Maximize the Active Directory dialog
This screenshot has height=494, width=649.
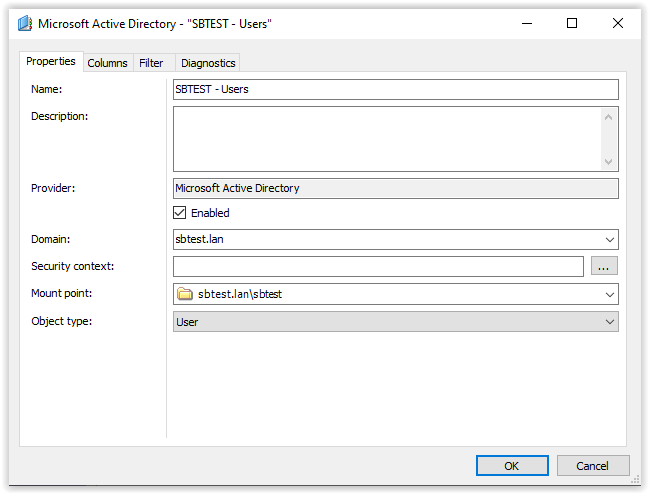[572, 23]
